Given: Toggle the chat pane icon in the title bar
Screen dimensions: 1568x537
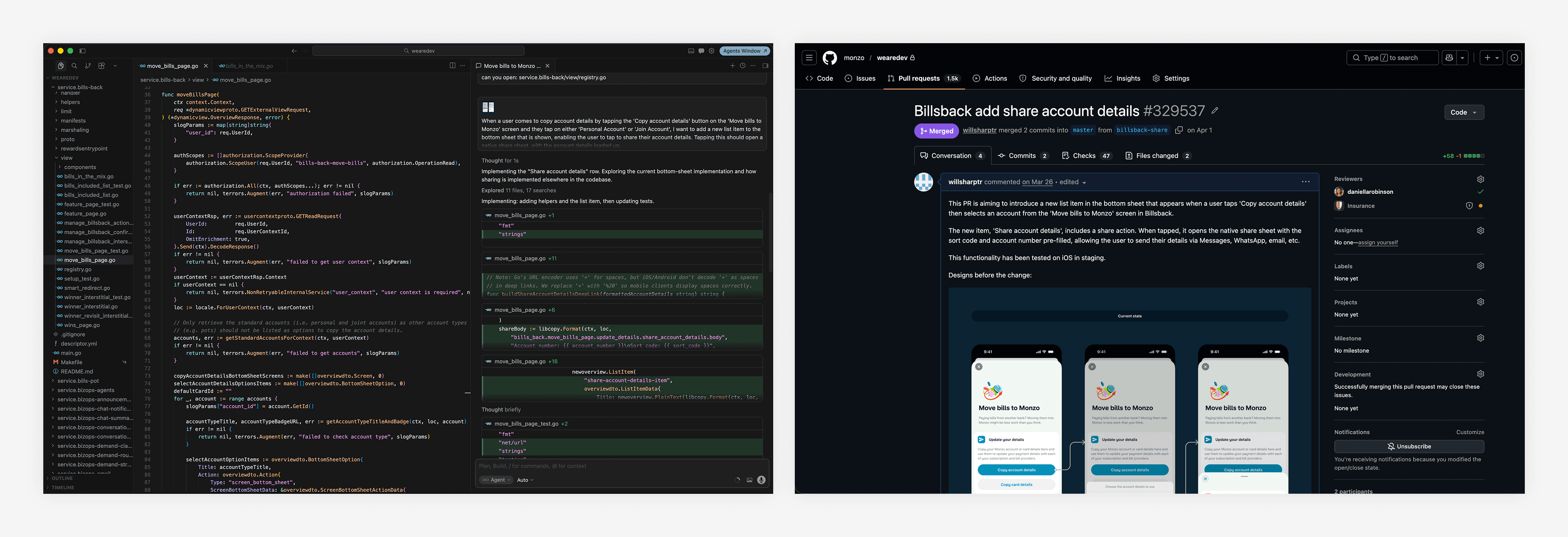Looking at the screenshot, I should pyautogui.click(x=701, y=51).
